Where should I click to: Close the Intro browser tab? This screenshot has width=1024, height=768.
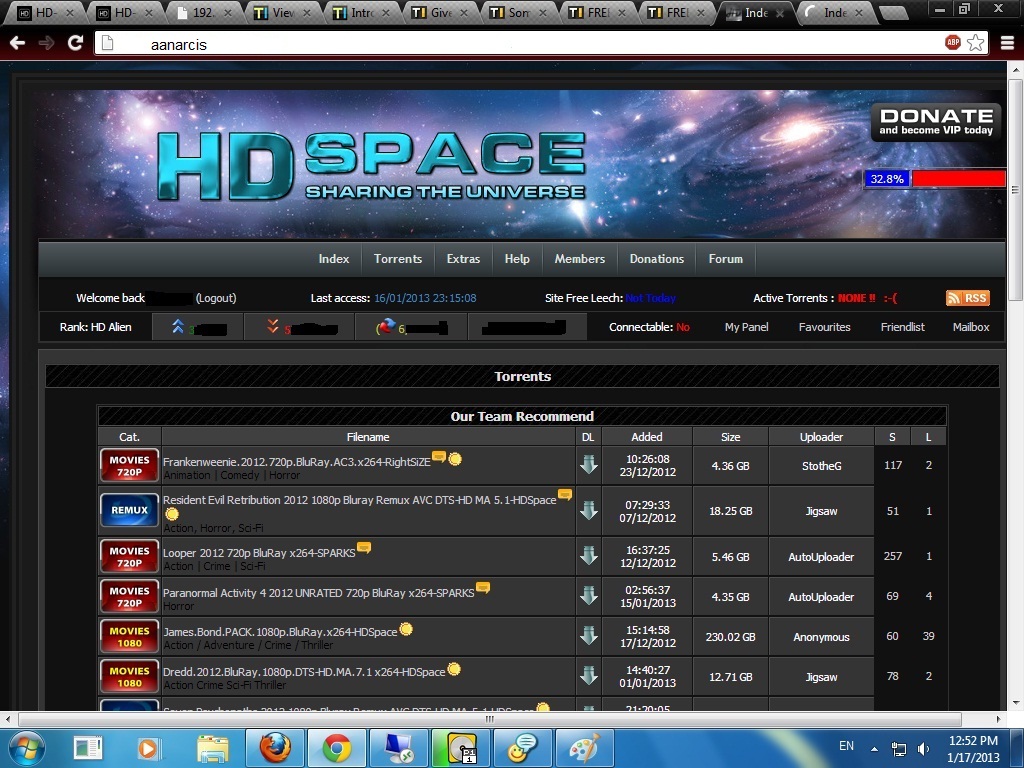pyautogui.click(x=385, y=12)
